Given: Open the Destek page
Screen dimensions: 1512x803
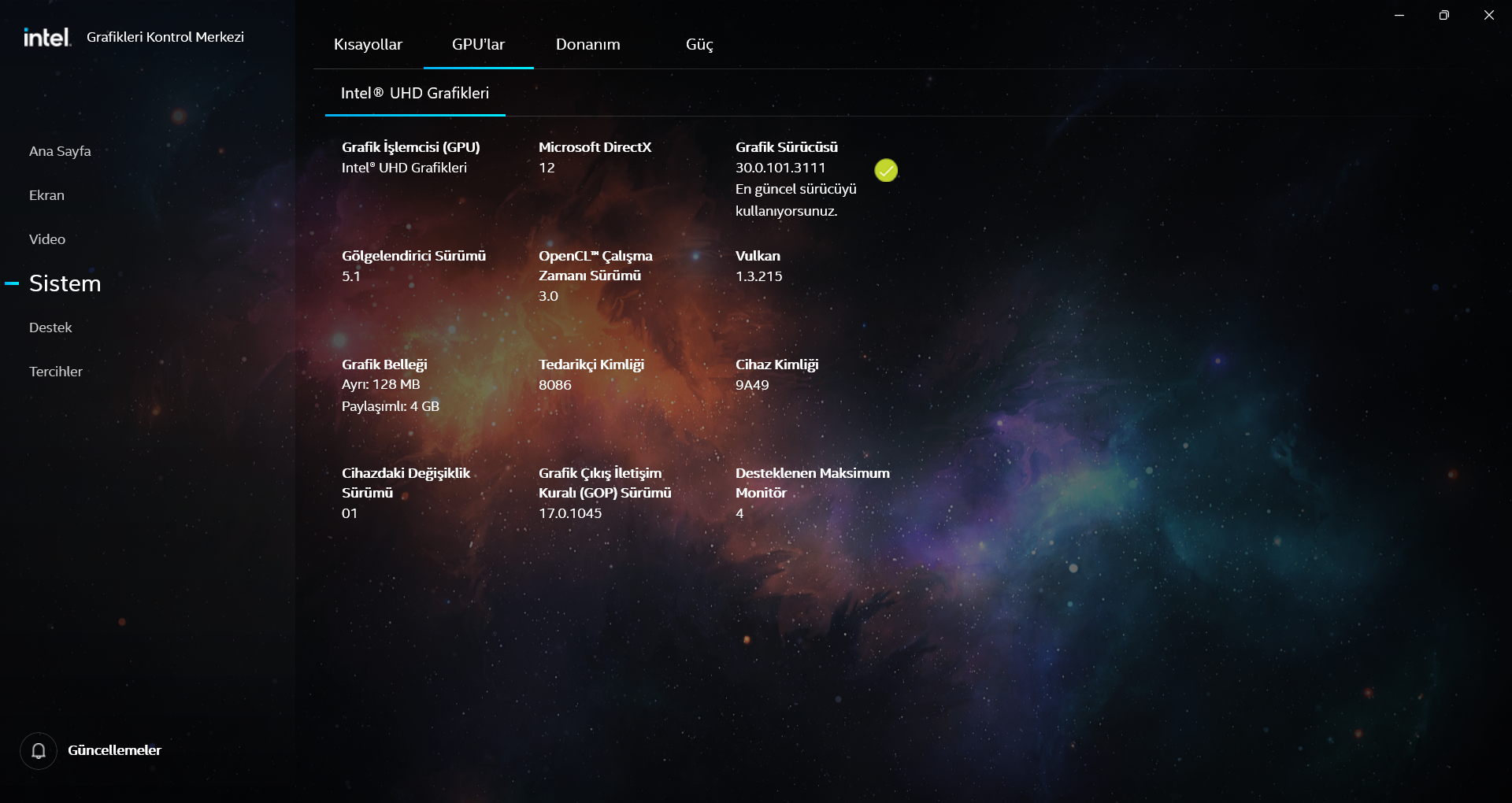Looking at the screenshot, I should point(50,327).
